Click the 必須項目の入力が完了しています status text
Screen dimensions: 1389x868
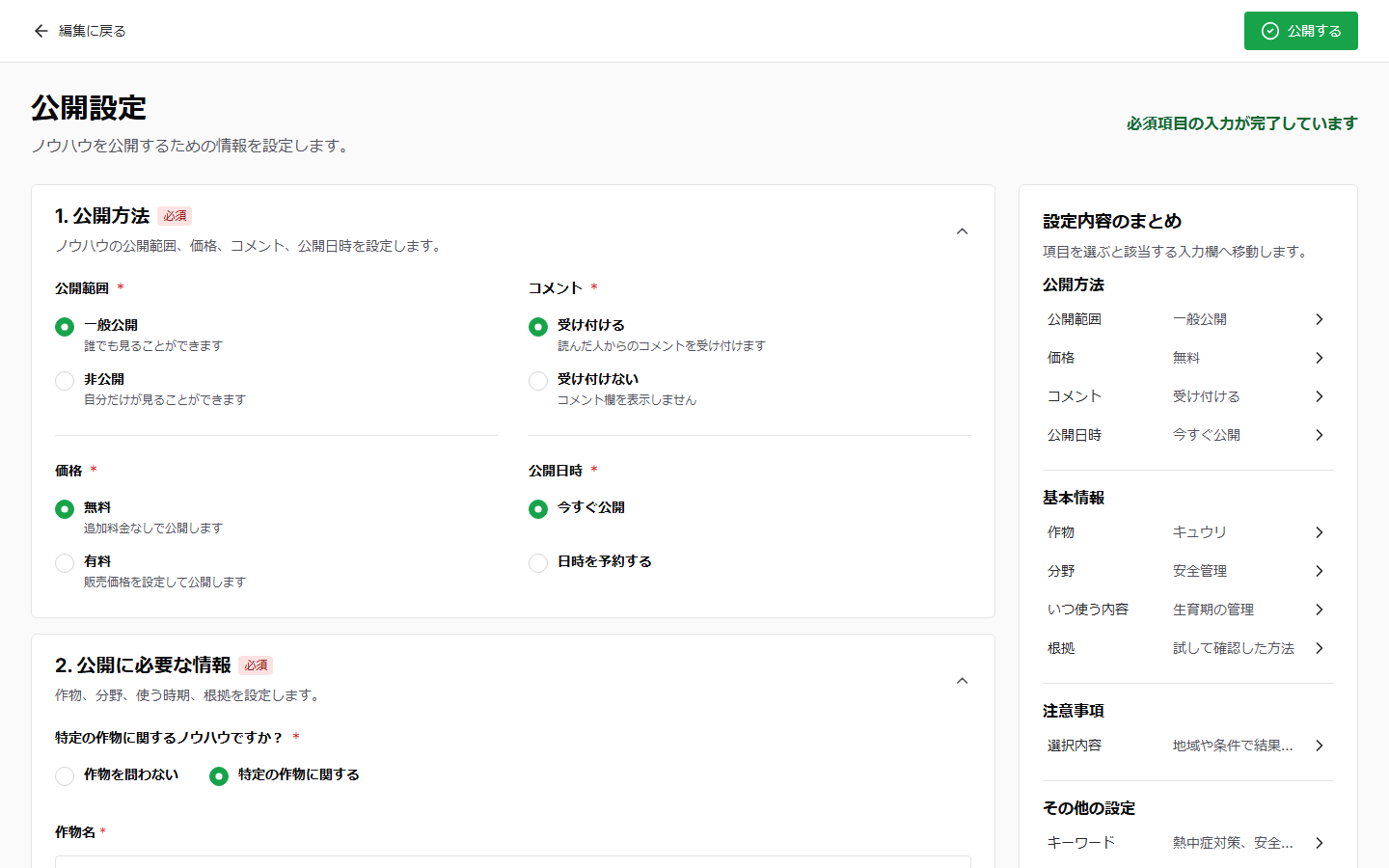click(x=1241, y=123)
